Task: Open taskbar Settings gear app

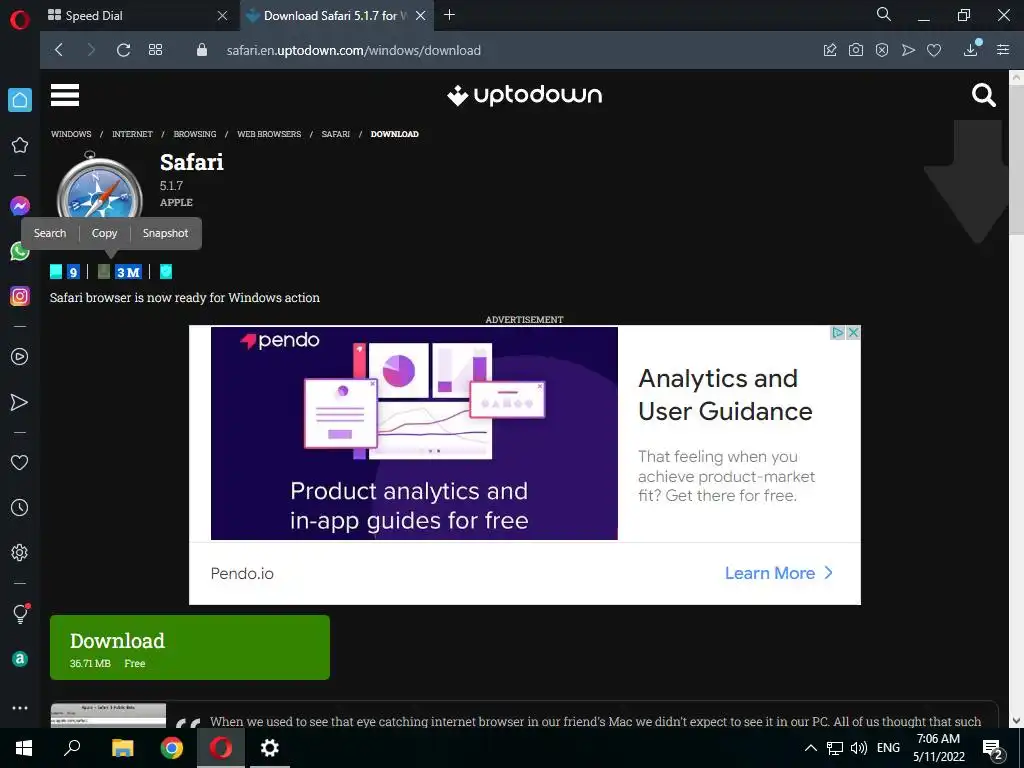Action: coord(270,748)
